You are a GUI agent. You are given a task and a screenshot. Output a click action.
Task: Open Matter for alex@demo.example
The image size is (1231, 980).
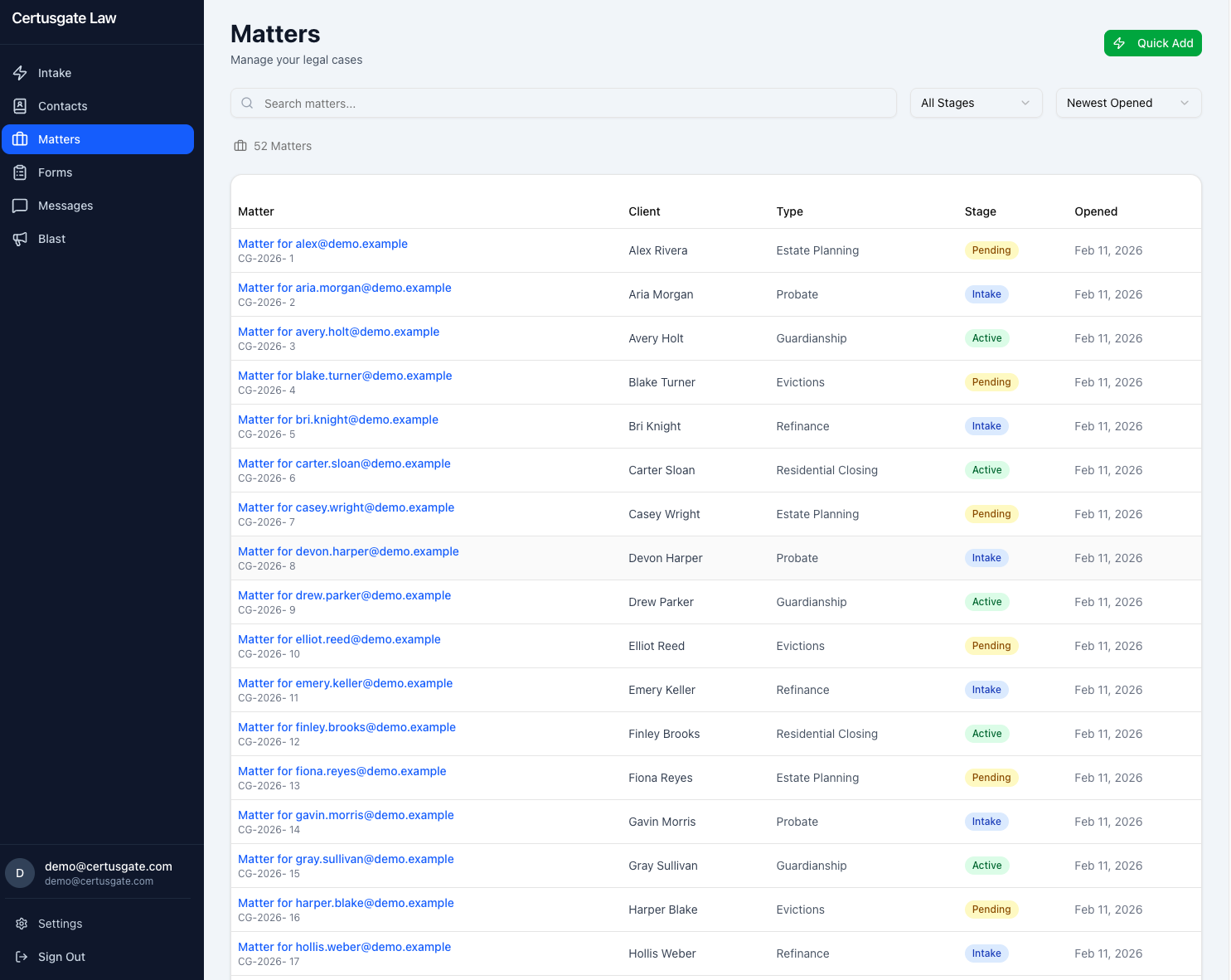click(322, 244)
